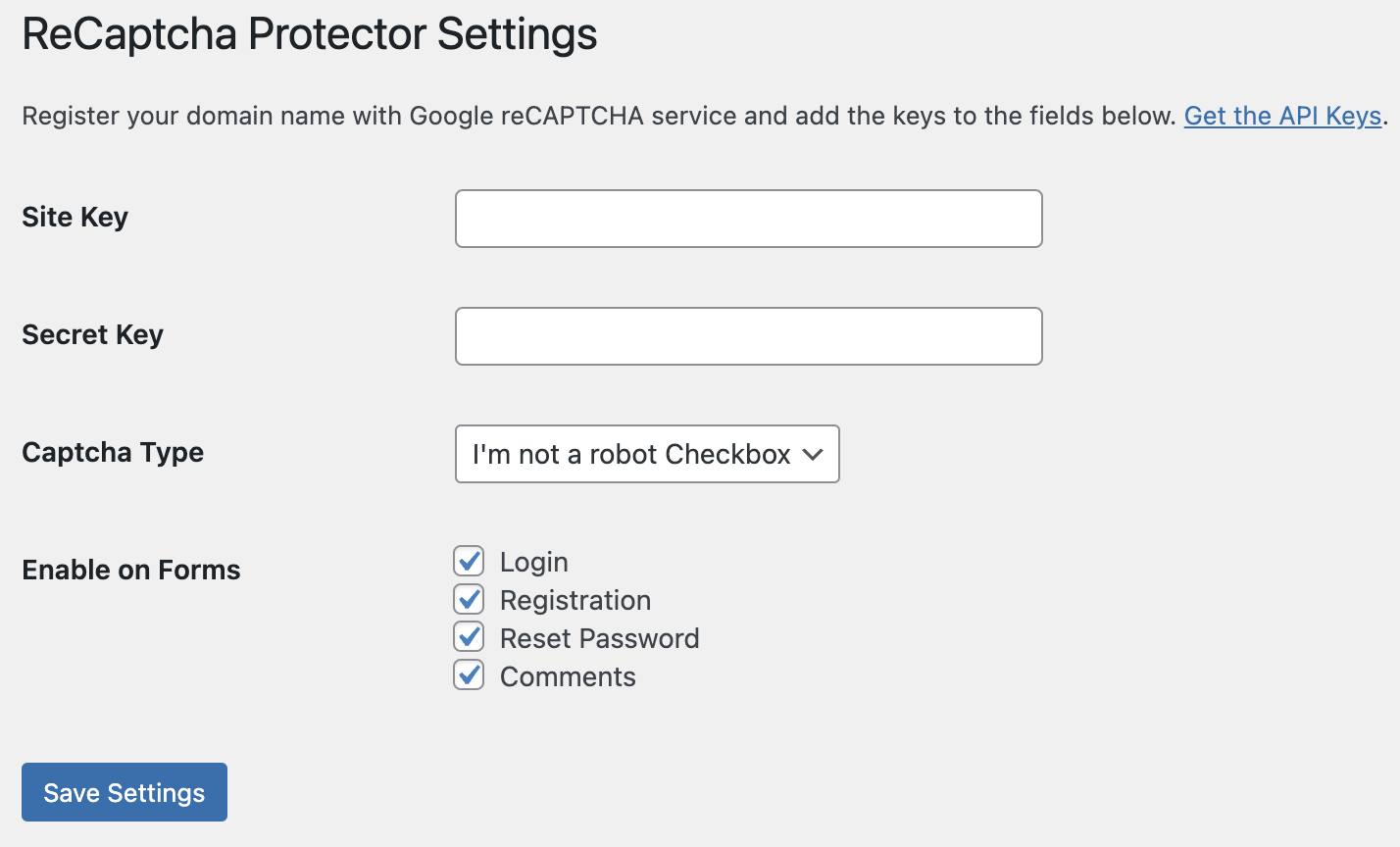The height and width of the screenshot is (847, 1400).
Task: Click the Reset Password label text
Action: pyautogui.click(x=600, y=638)
